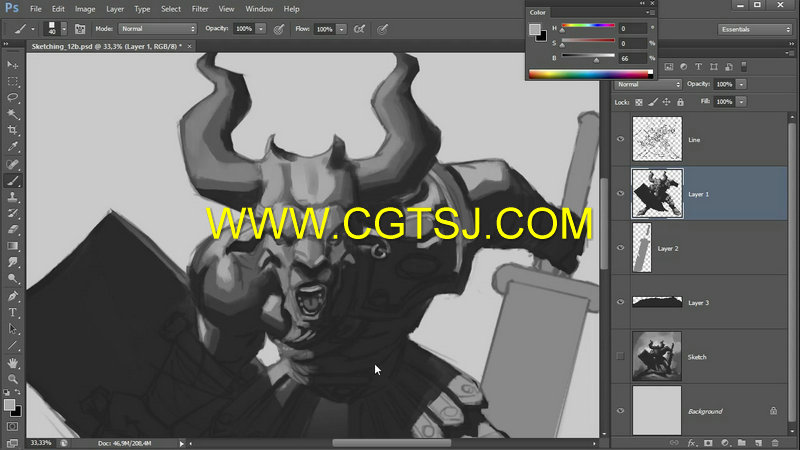Delete layer with trash icon
800x450 pixels.
click(x=775, y=443)
